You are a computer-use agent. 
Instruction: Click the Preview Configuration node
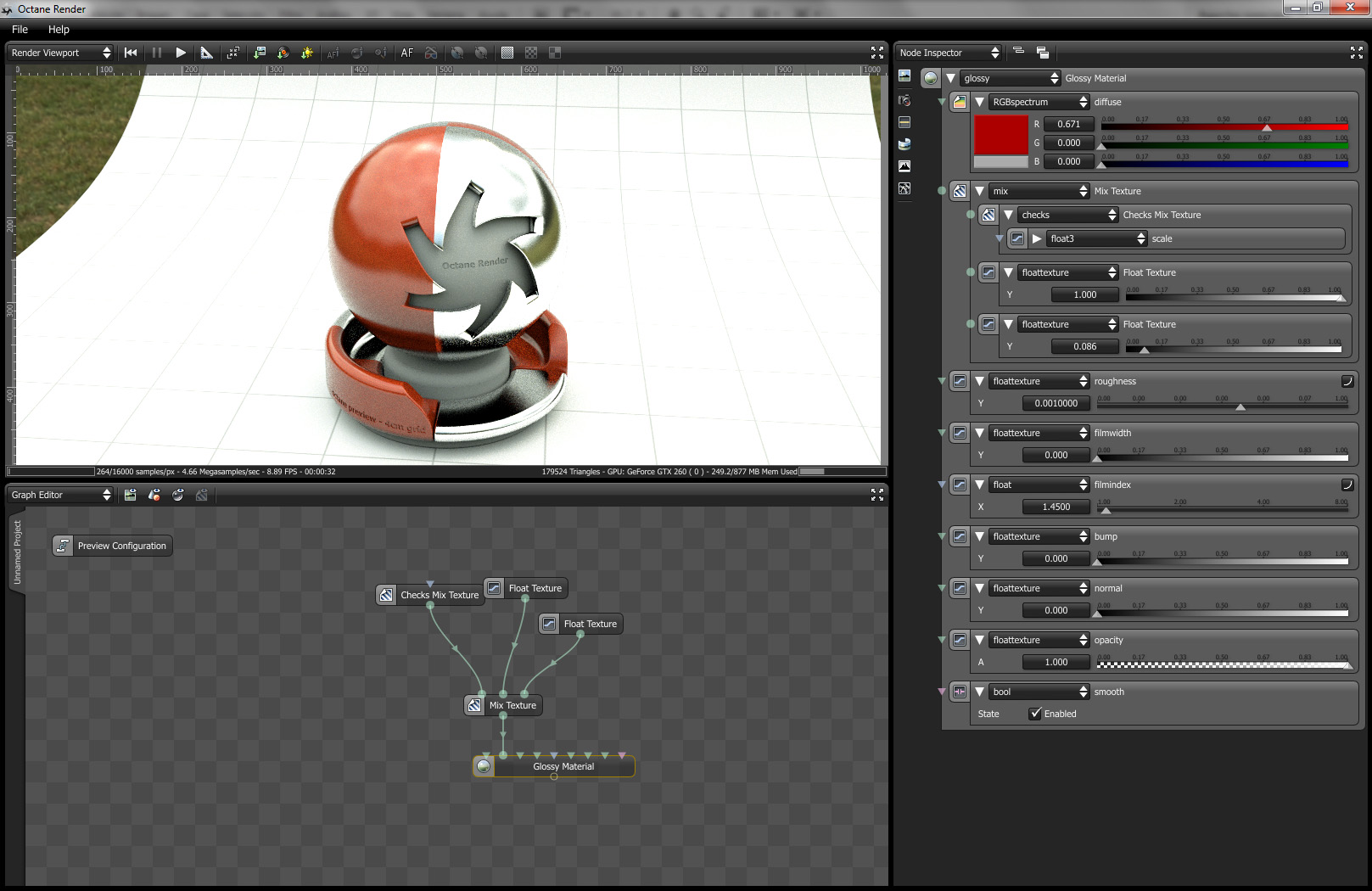pos(113,546)
